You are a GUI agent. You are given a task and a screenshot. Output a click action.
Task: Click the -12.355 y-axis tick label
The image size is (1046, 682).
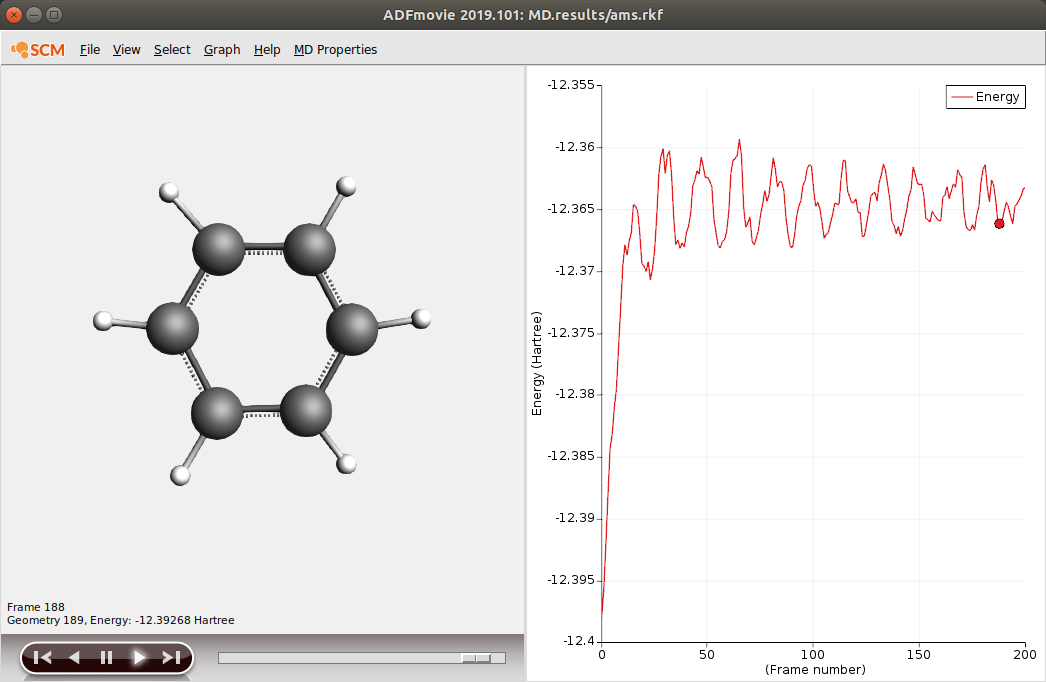pos(570,85)
